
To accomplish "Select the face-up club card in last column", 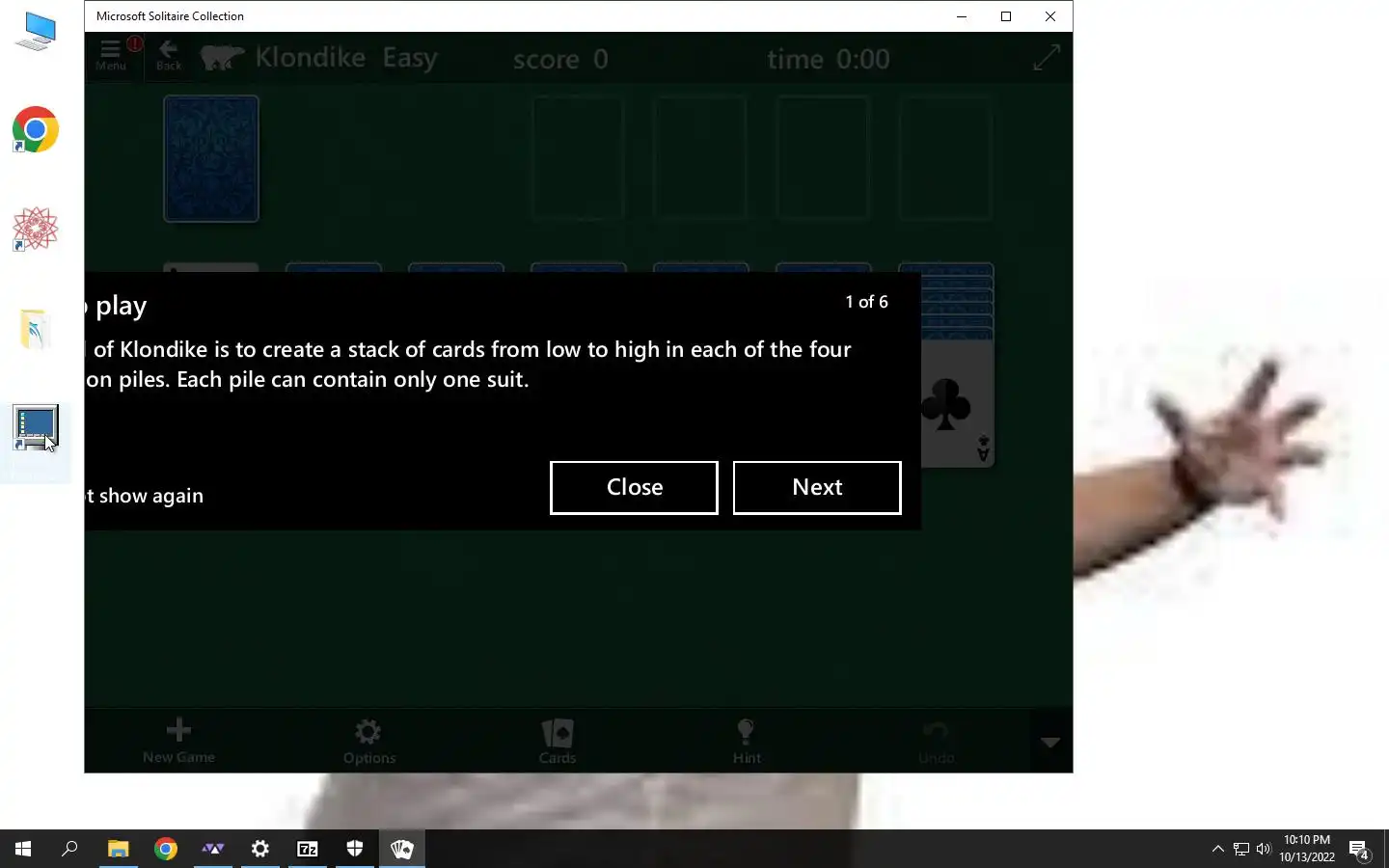I will pyautogui.click(x=946, y=403).
